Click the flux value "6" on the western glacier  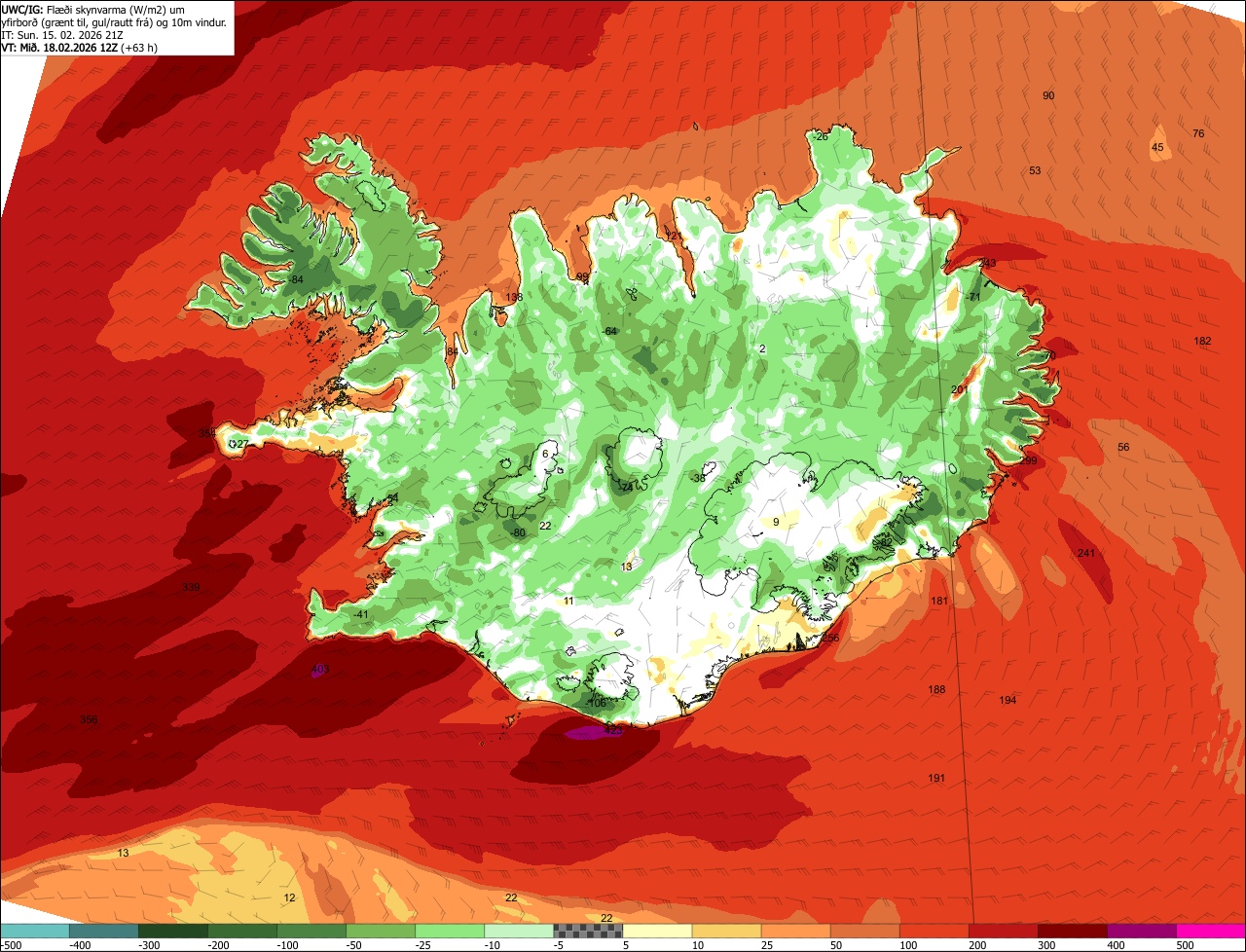click(x=545, y=454)
